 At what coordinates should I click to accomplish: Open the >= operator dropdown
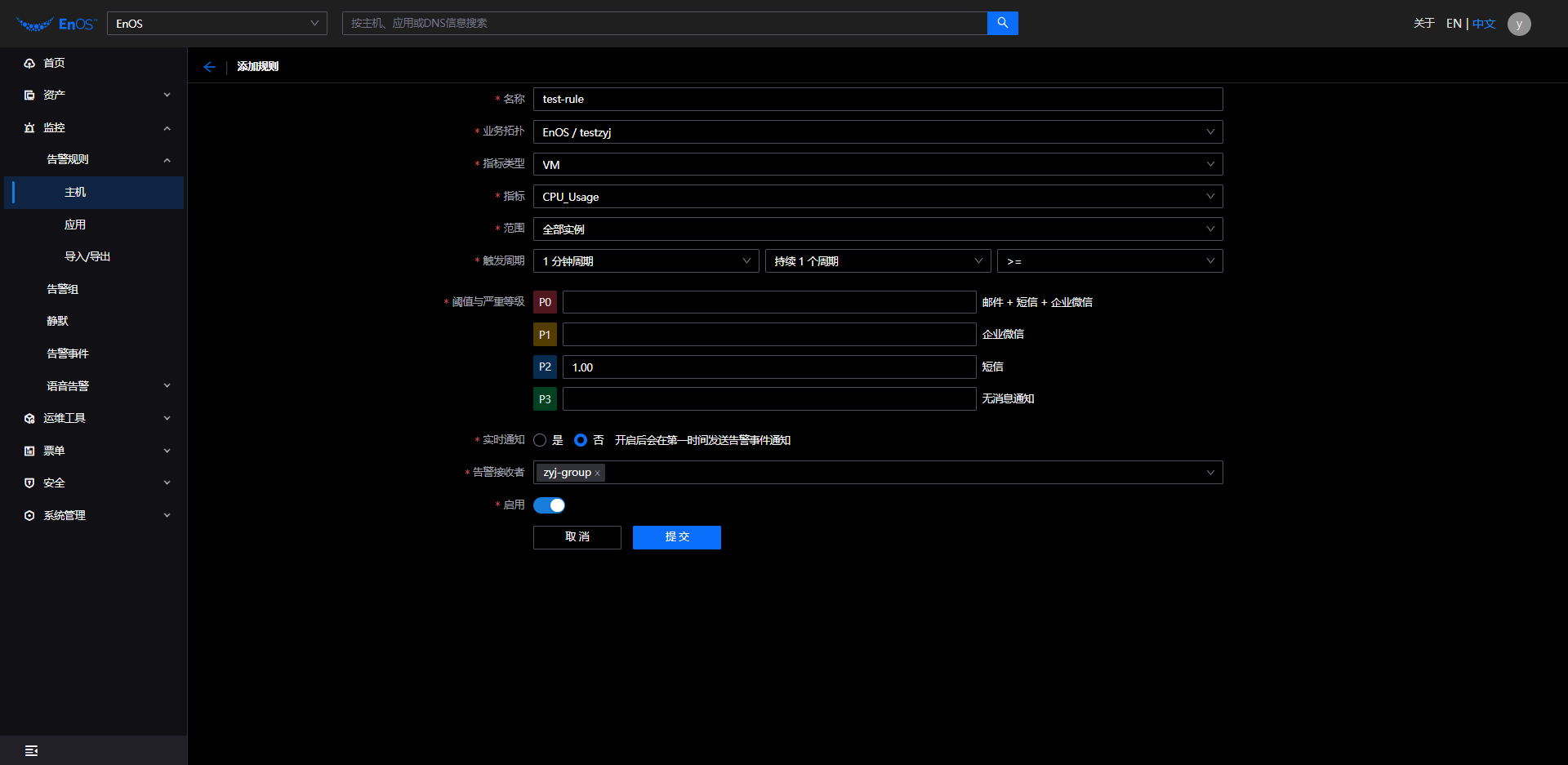[x=1110, y=261]
